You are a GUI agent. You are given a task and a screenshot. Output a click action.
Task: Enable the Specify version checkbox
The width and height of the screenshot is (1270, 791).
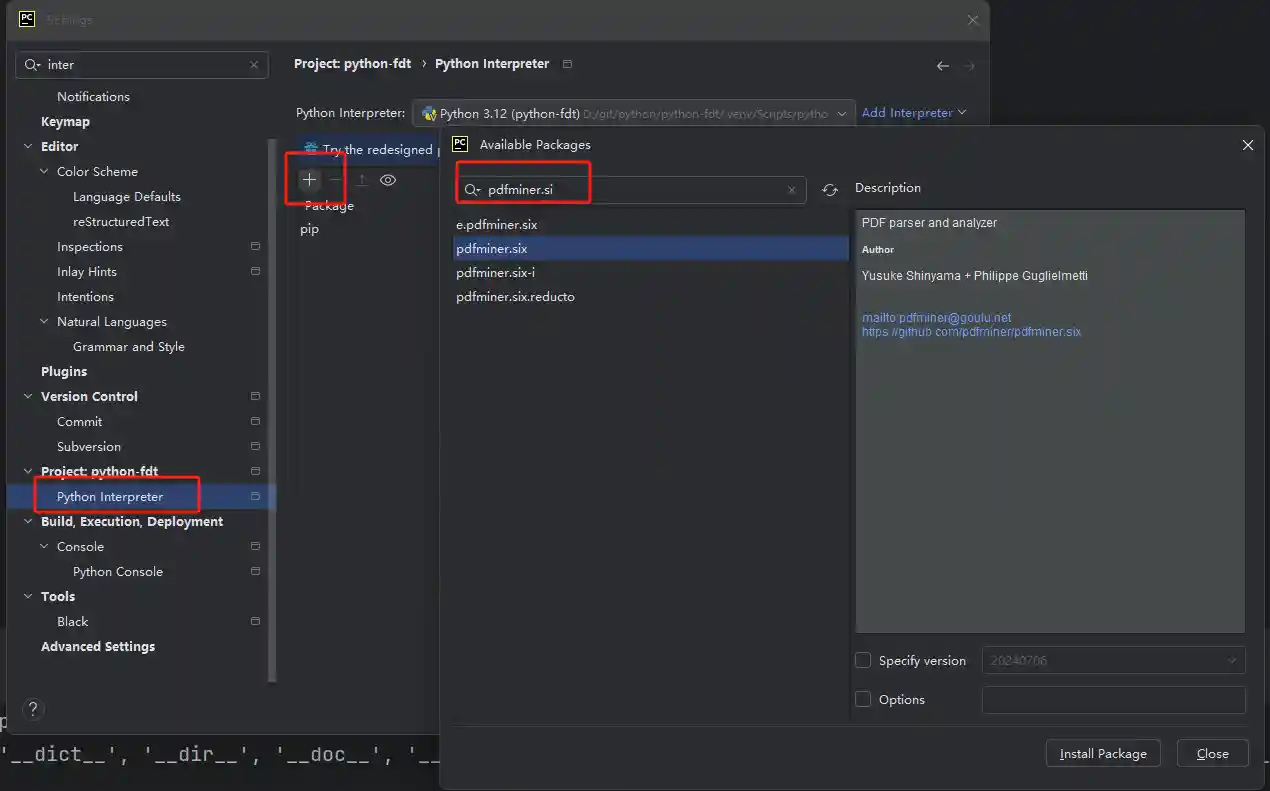pyautogui.click(x=863, y=660)
